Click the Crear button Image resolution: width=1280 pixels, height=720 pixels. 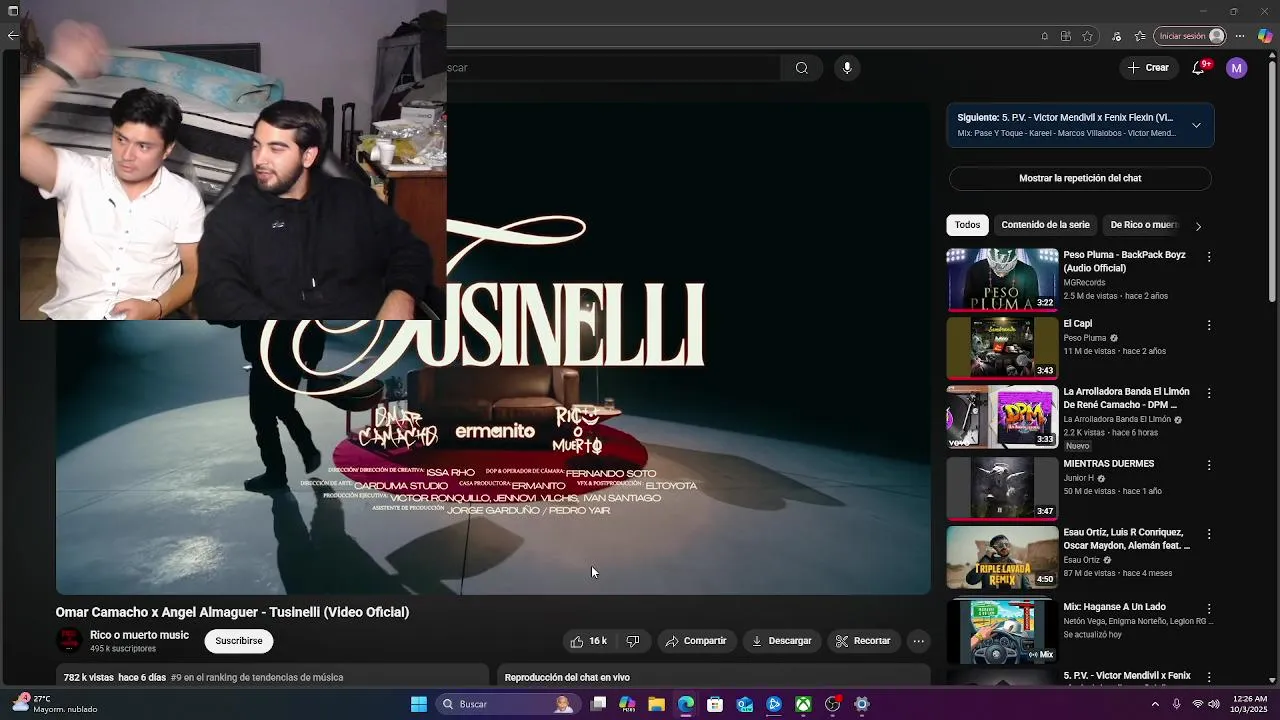pos(1148,68)
